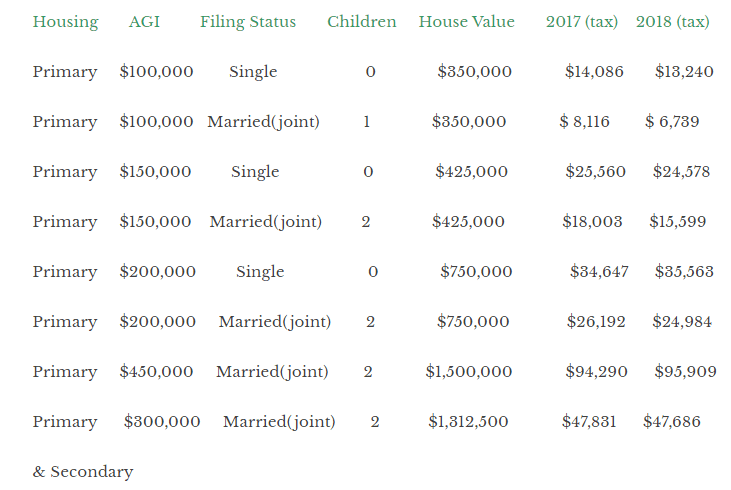Screen dimensions: 731x490
Task: Click the $13,240 tax value
Action: [684, 72]
